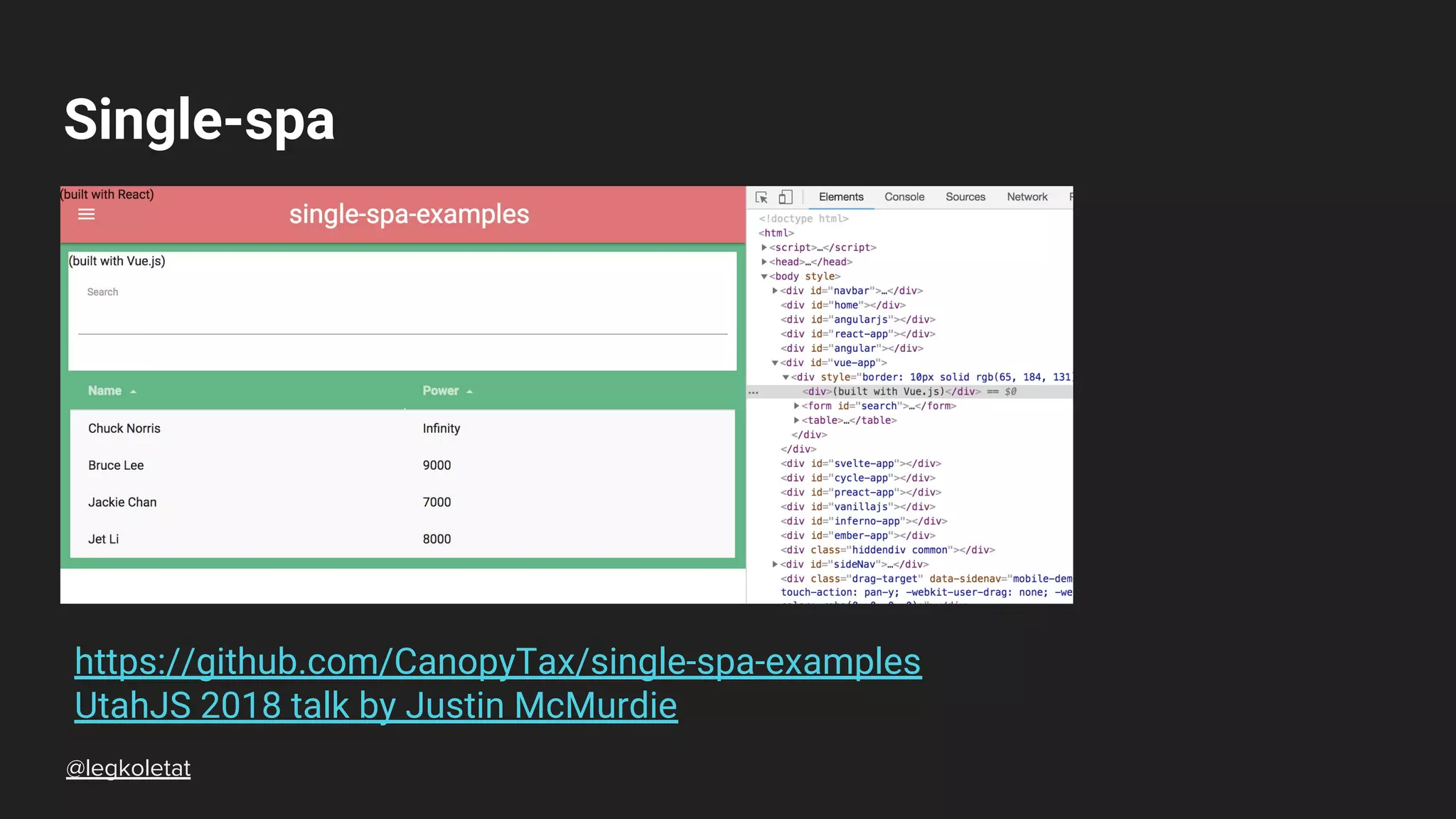
Task: Expand the form id search node
Action: 796,406
